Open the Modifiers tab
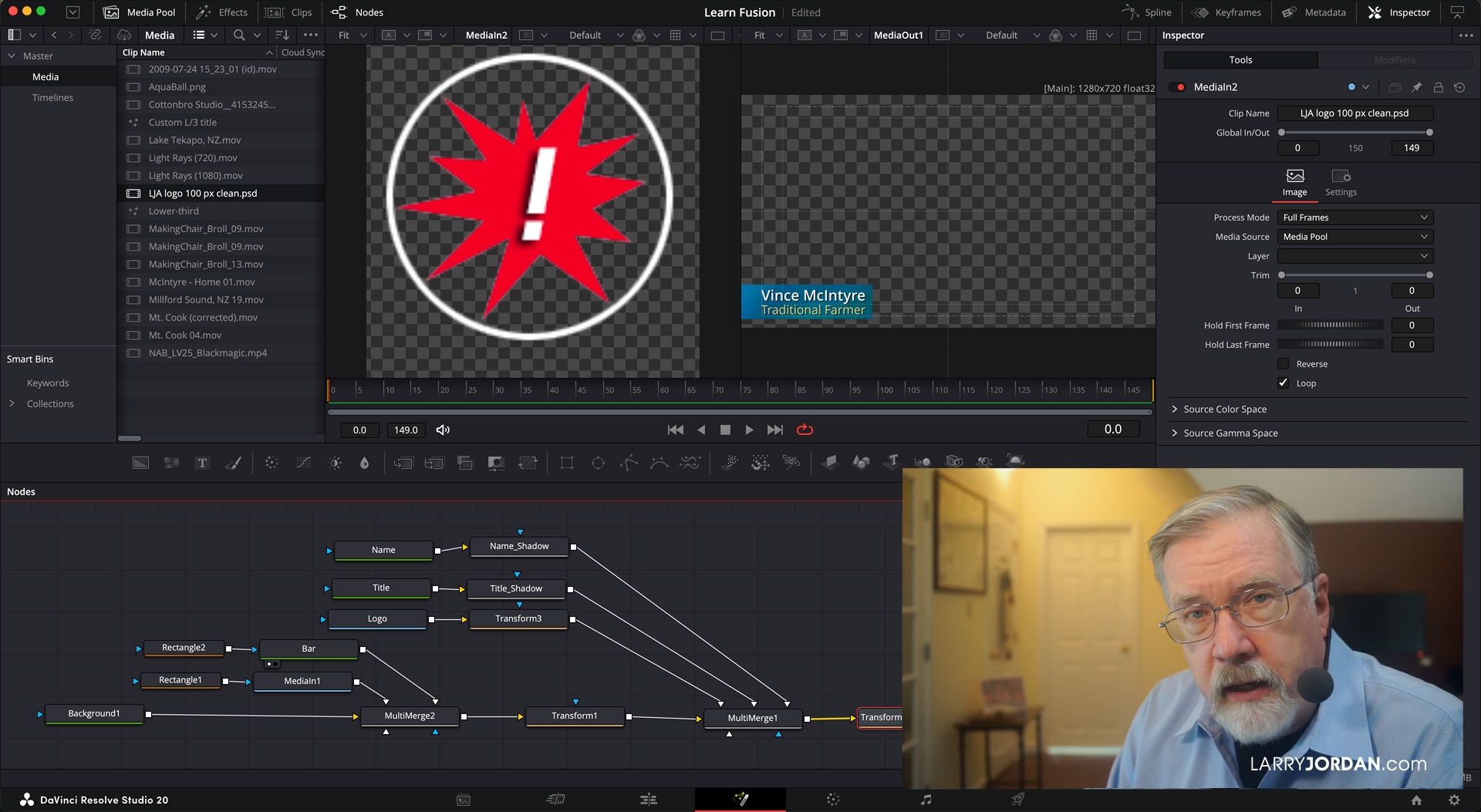 click(x=1395, y=60)
